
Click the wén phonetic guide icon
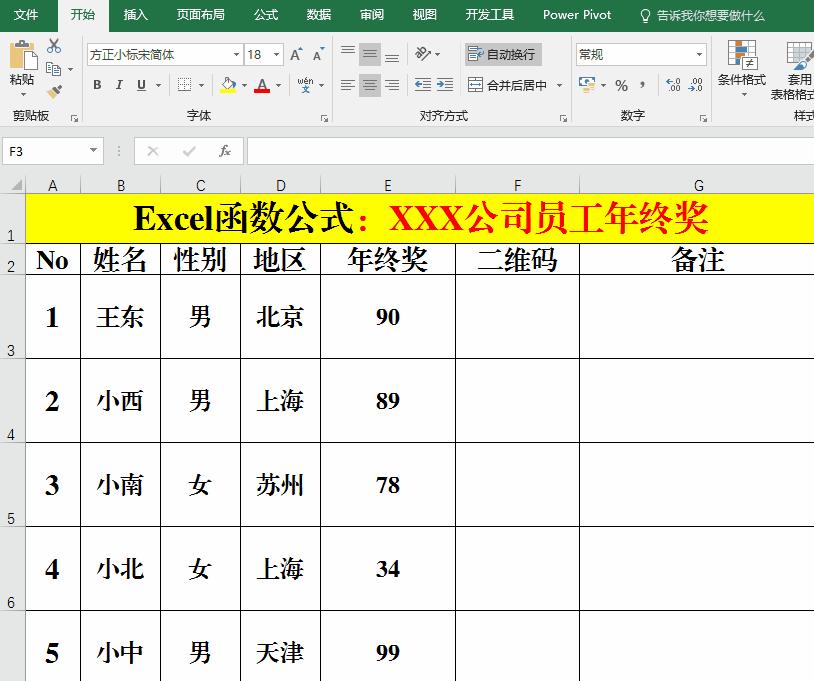305,85
